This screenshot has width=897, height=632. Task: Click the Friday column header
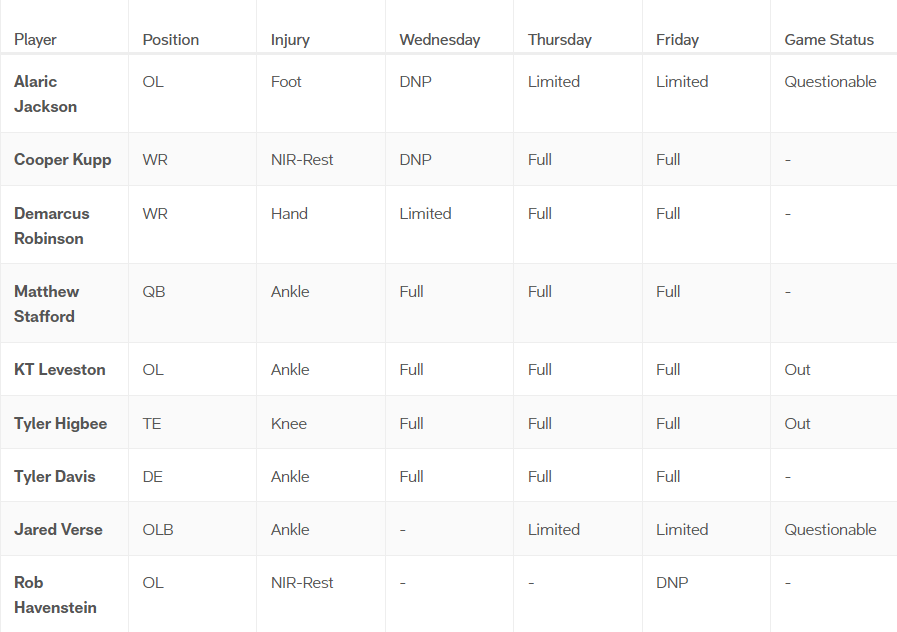[677, 40]
